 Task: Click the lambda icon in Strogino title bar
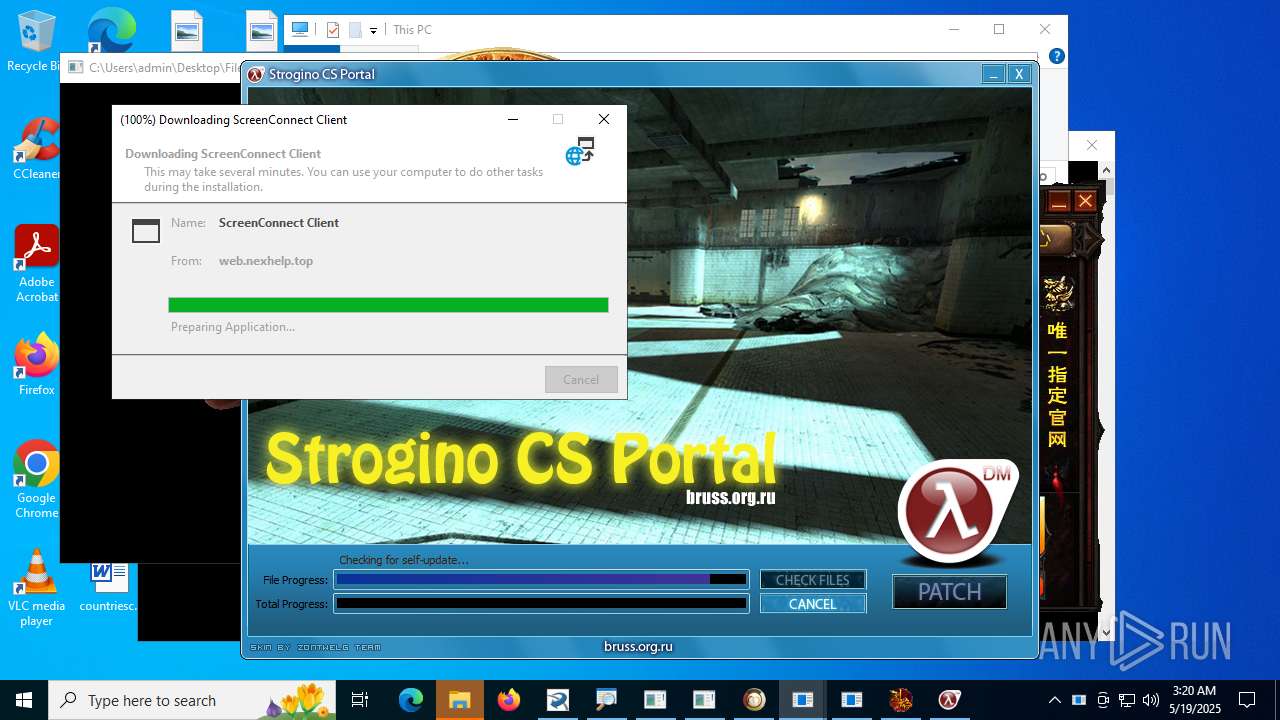(256, 74)
